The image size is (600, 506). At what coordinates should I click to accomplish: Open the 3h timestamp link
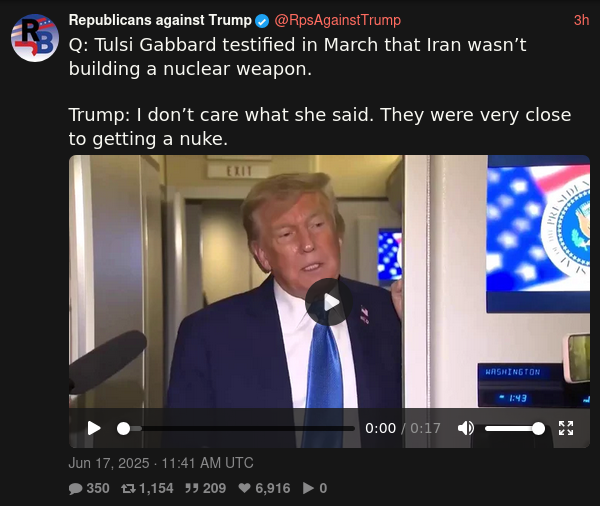click(581, 20)
